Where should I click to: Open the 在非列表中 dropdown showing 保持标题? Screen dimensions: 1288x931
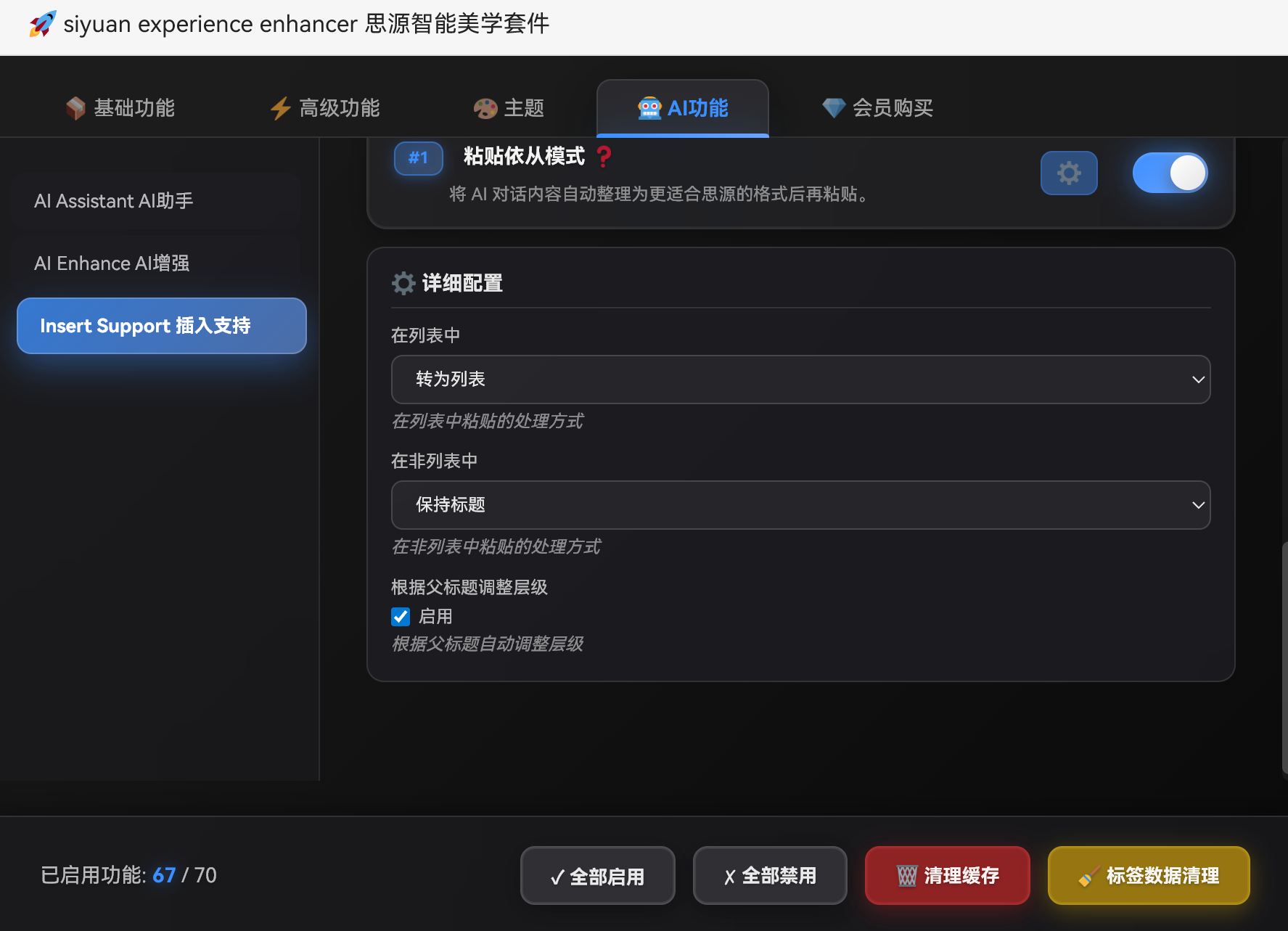pos(800,505)
